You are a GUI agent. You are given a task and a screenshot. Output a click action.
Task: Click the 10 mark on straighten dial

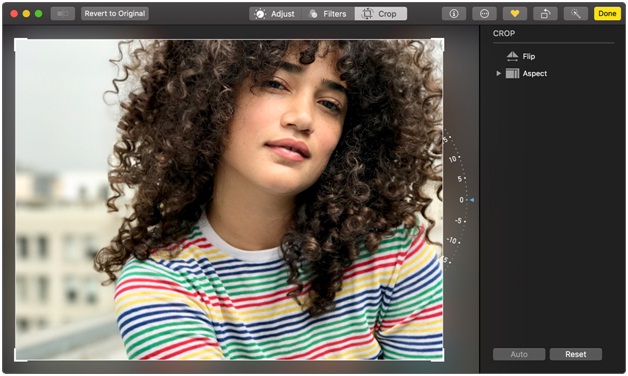(x=453, y=159)
